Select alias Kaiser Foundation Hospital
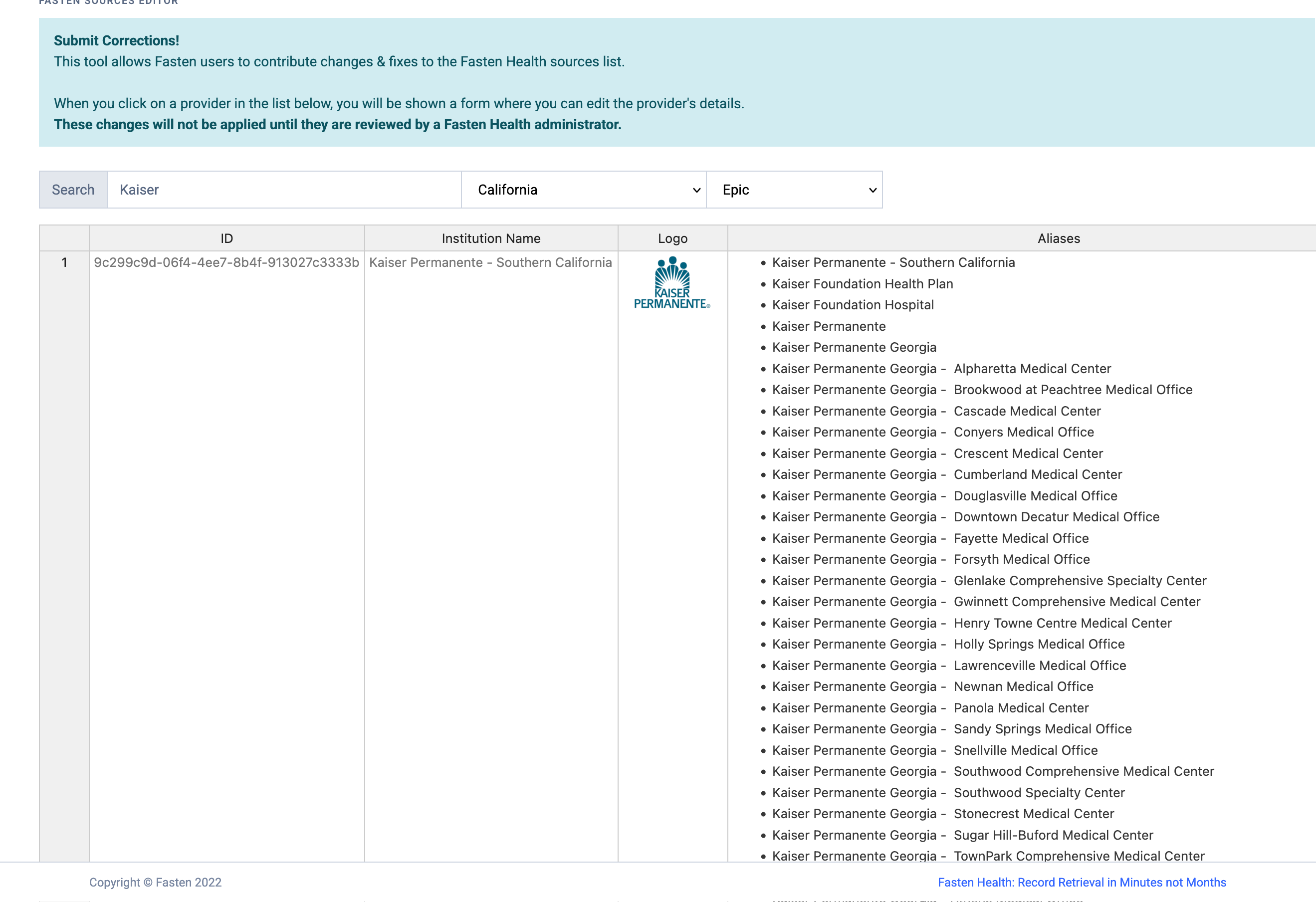1316x902 pixels. coord(853,305)
